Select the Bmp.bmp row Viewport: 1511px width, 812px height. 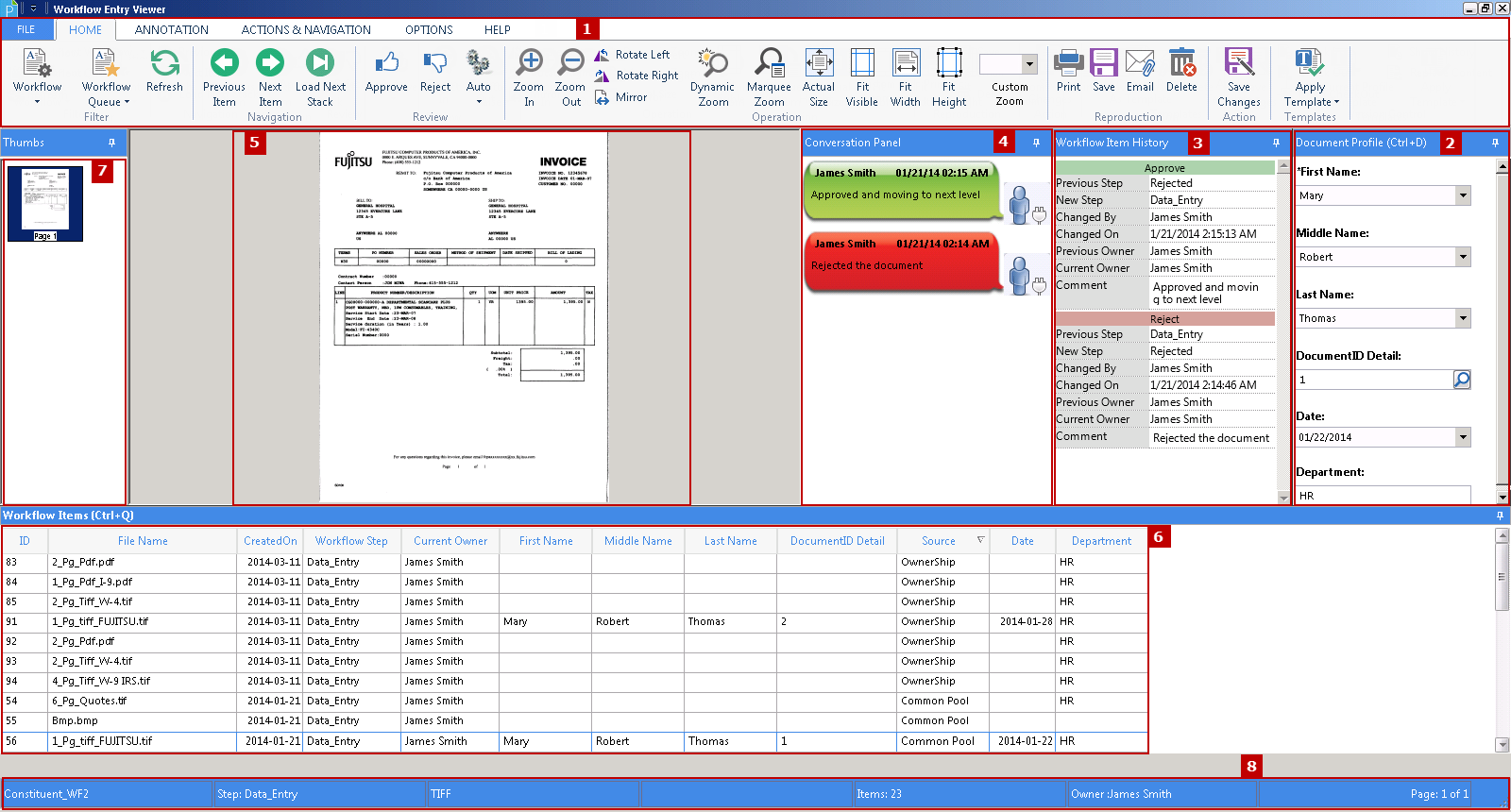tap(575, 720)
